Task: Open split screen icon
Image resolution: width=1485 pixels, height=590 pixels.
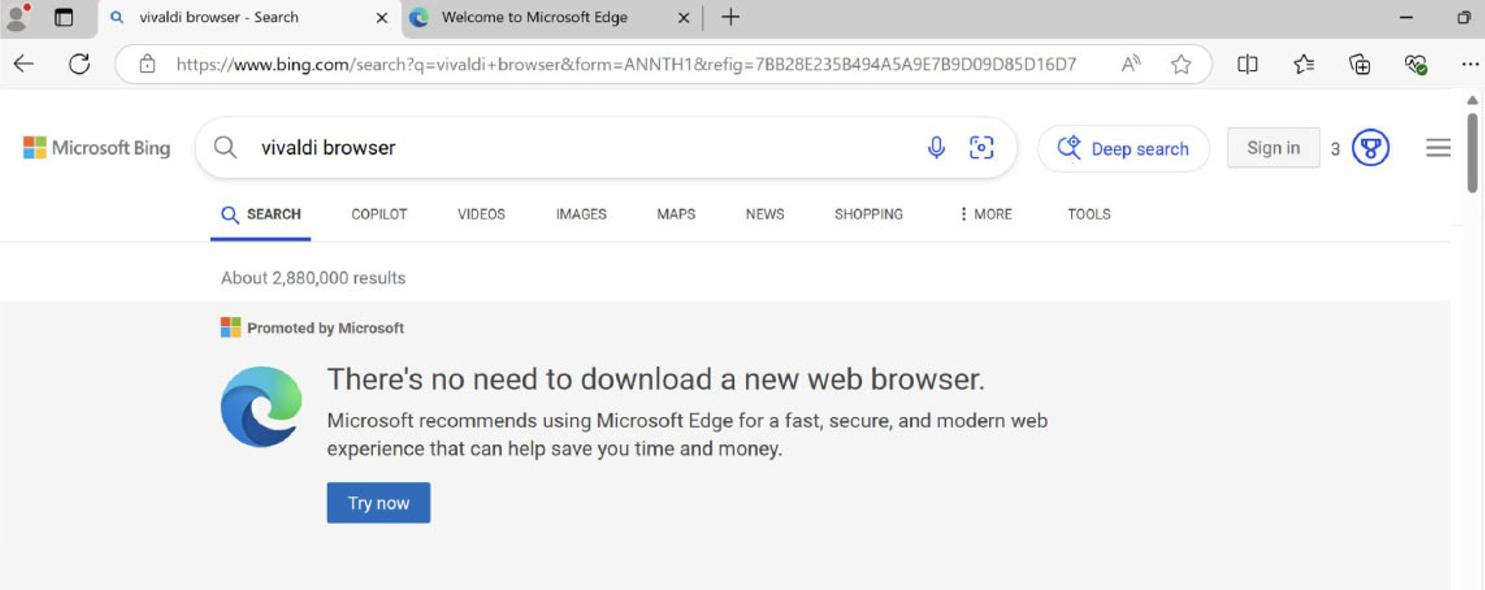Action: pyautogui.click(x=1247, y=64)
